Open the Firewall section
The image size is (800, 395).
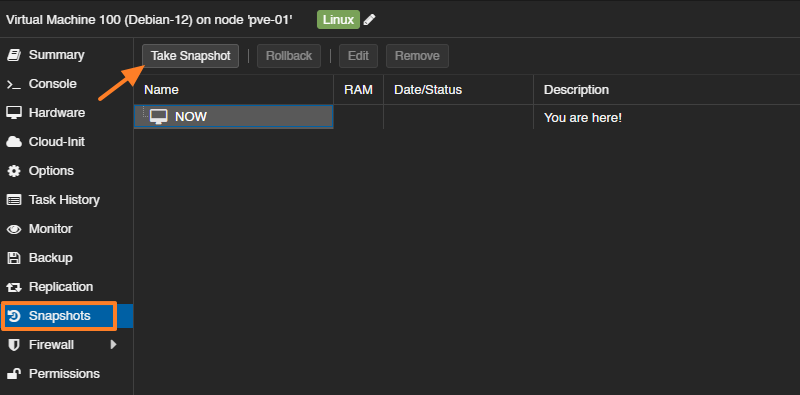click(66, 345)
